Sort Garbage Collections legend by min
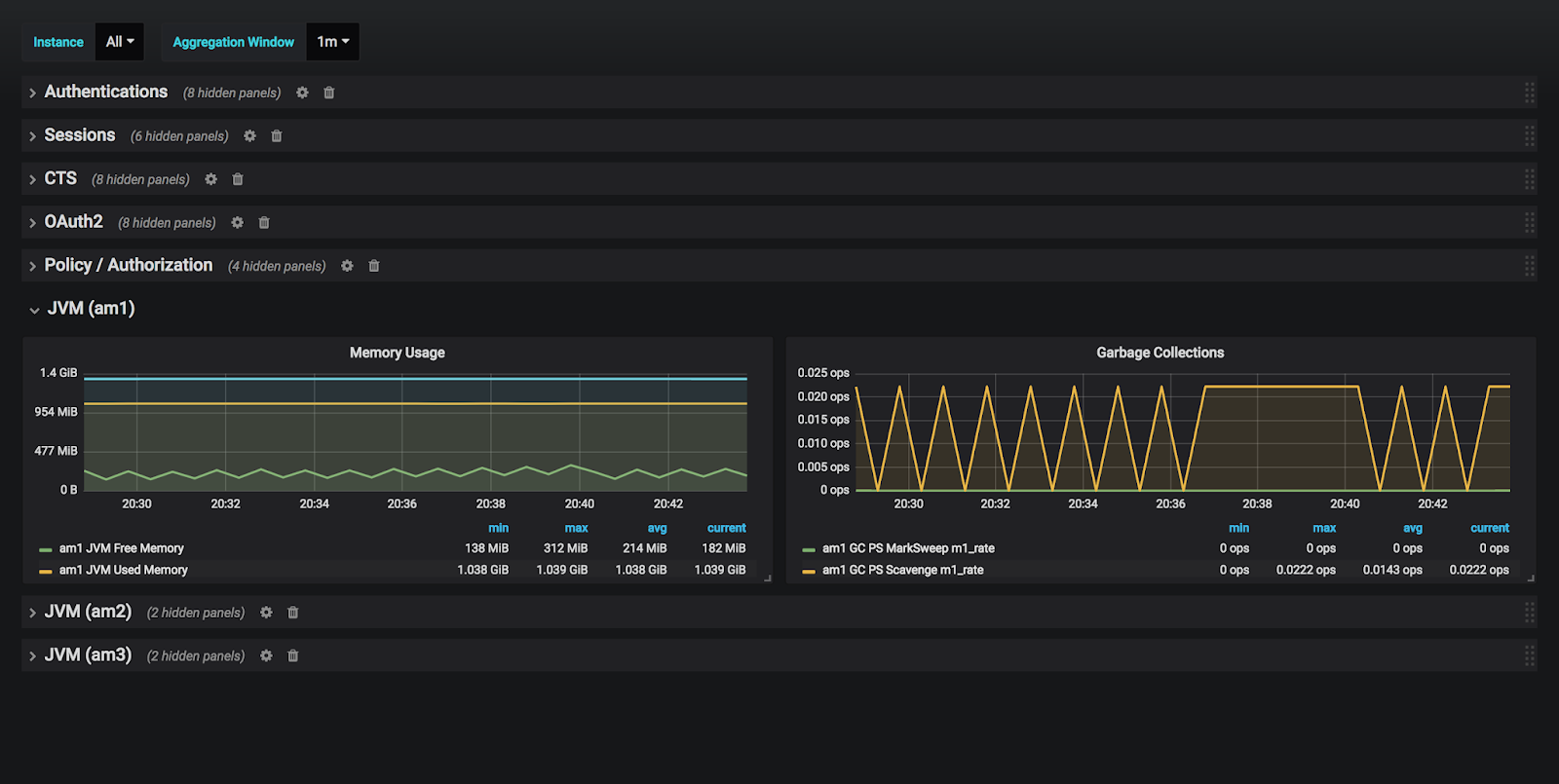This screenshot has height=784, width=1559. [1238, 528]
